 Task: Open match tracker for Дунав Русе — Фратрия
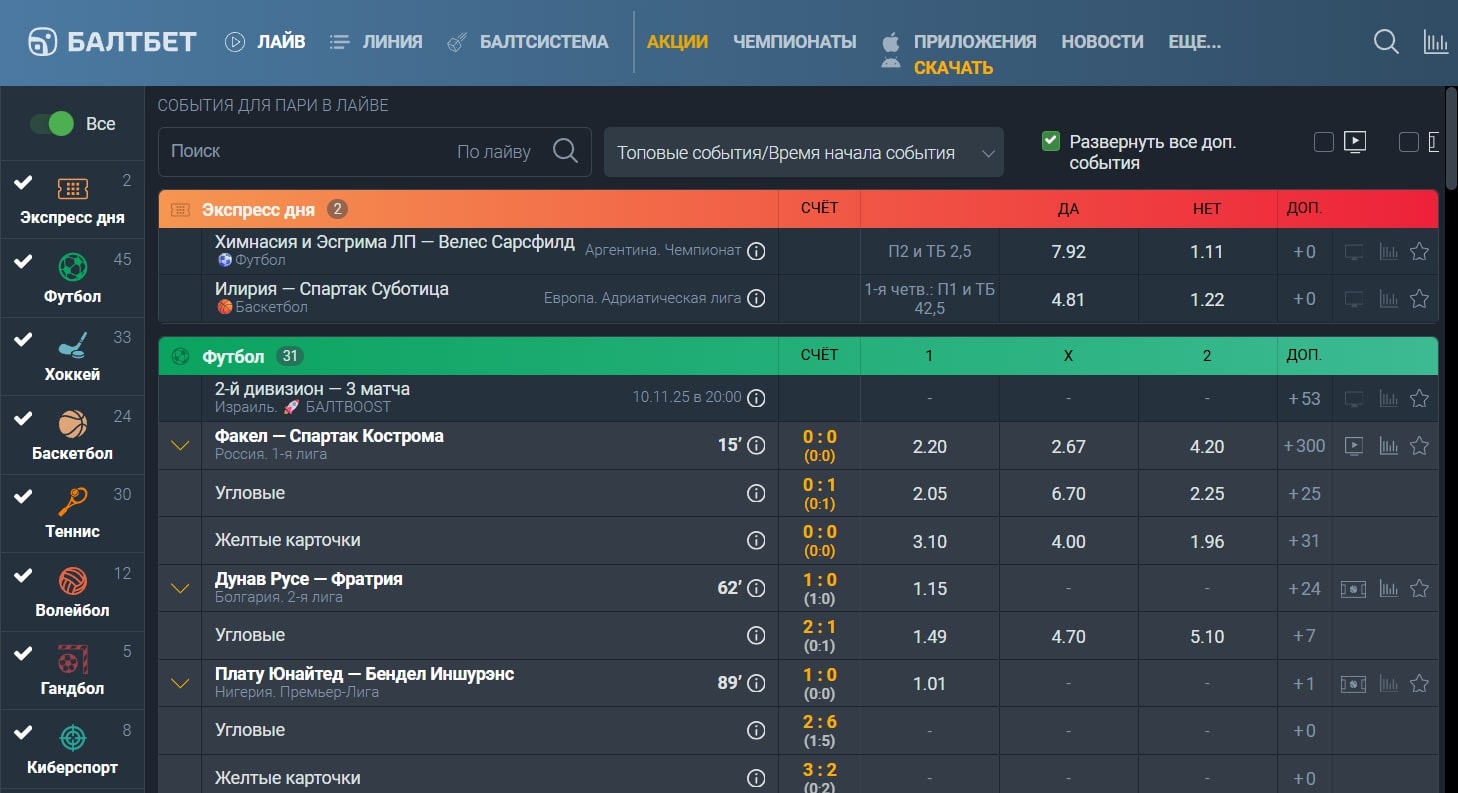pos(1353,589)
